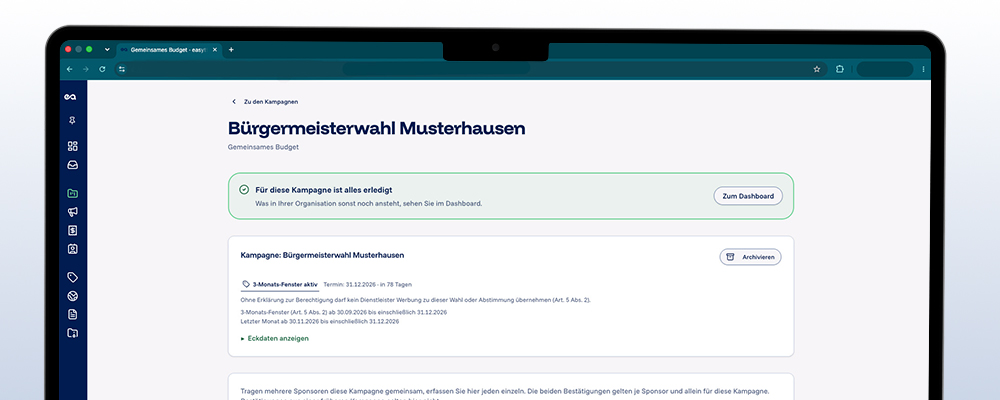Viewport: 1000px width, 400px height.
Task: Reload the page with the refresh icon
Action: 102,69
